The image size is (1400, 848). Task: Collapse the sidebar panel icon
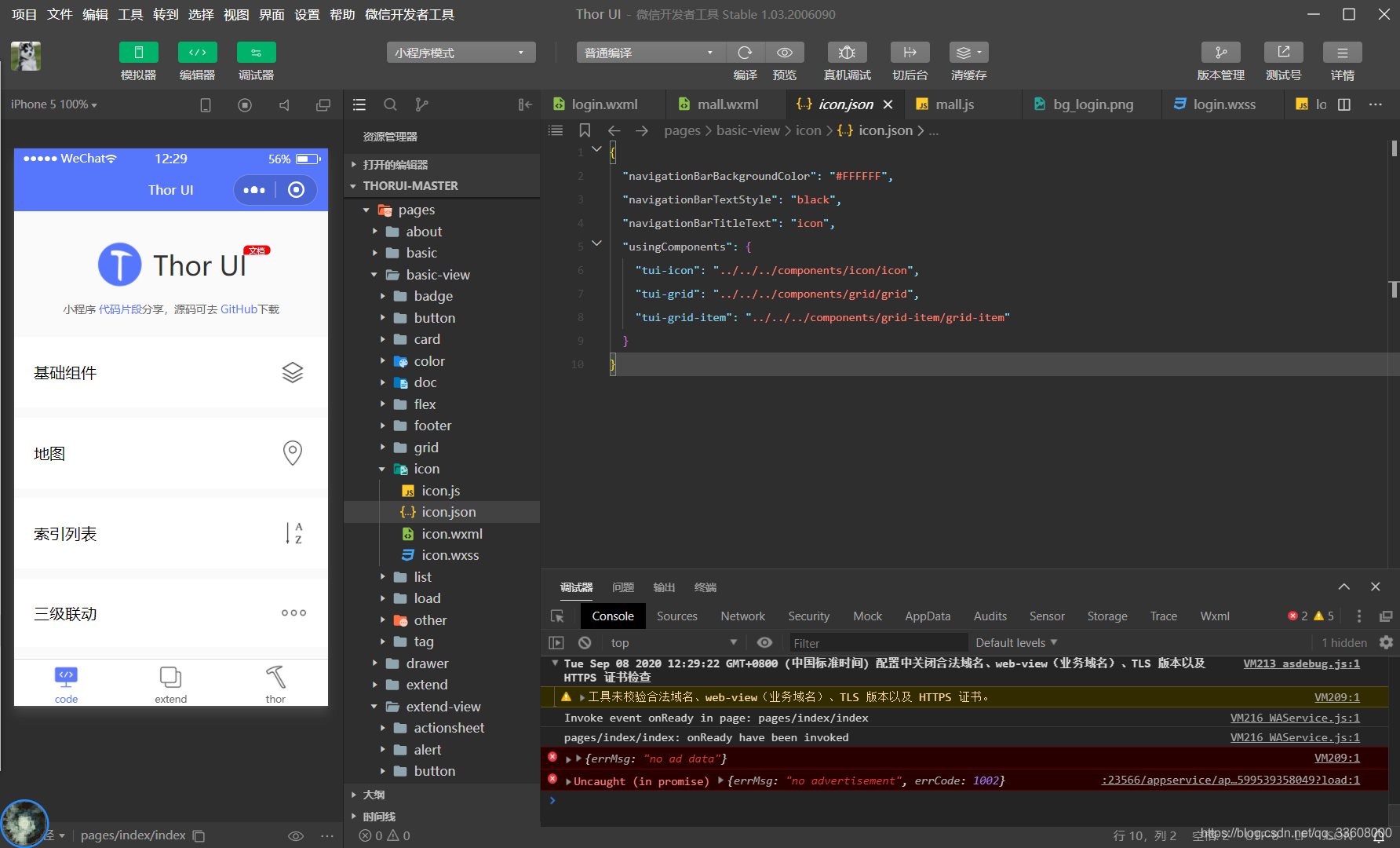[525, 104]
